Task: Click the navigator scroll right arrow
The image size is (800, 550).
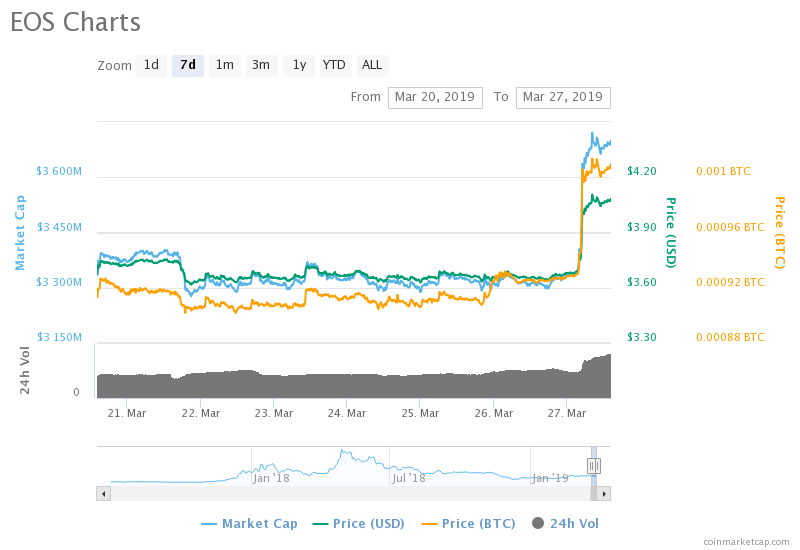Action: coord(604,493)
